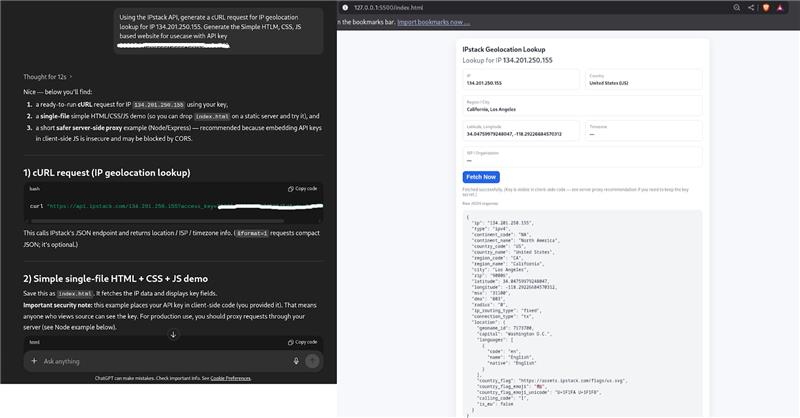Image resolution: width=800 pixels, height=418 pixels.
Task: Click the send message arrow button
Action: pos(312,361)
